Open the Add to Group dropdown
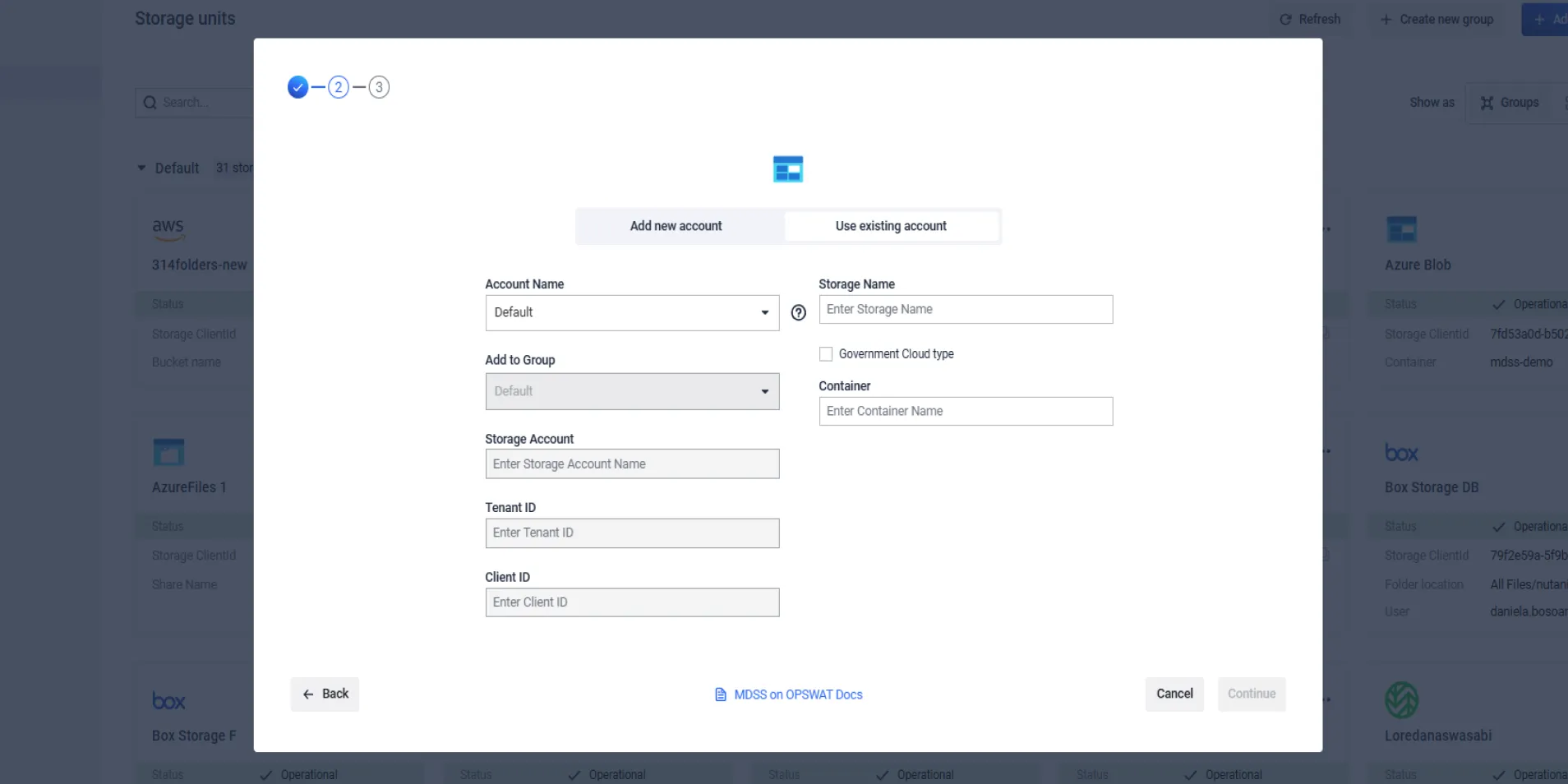This screenshot has width=1568, height=784. pos(631,392)
